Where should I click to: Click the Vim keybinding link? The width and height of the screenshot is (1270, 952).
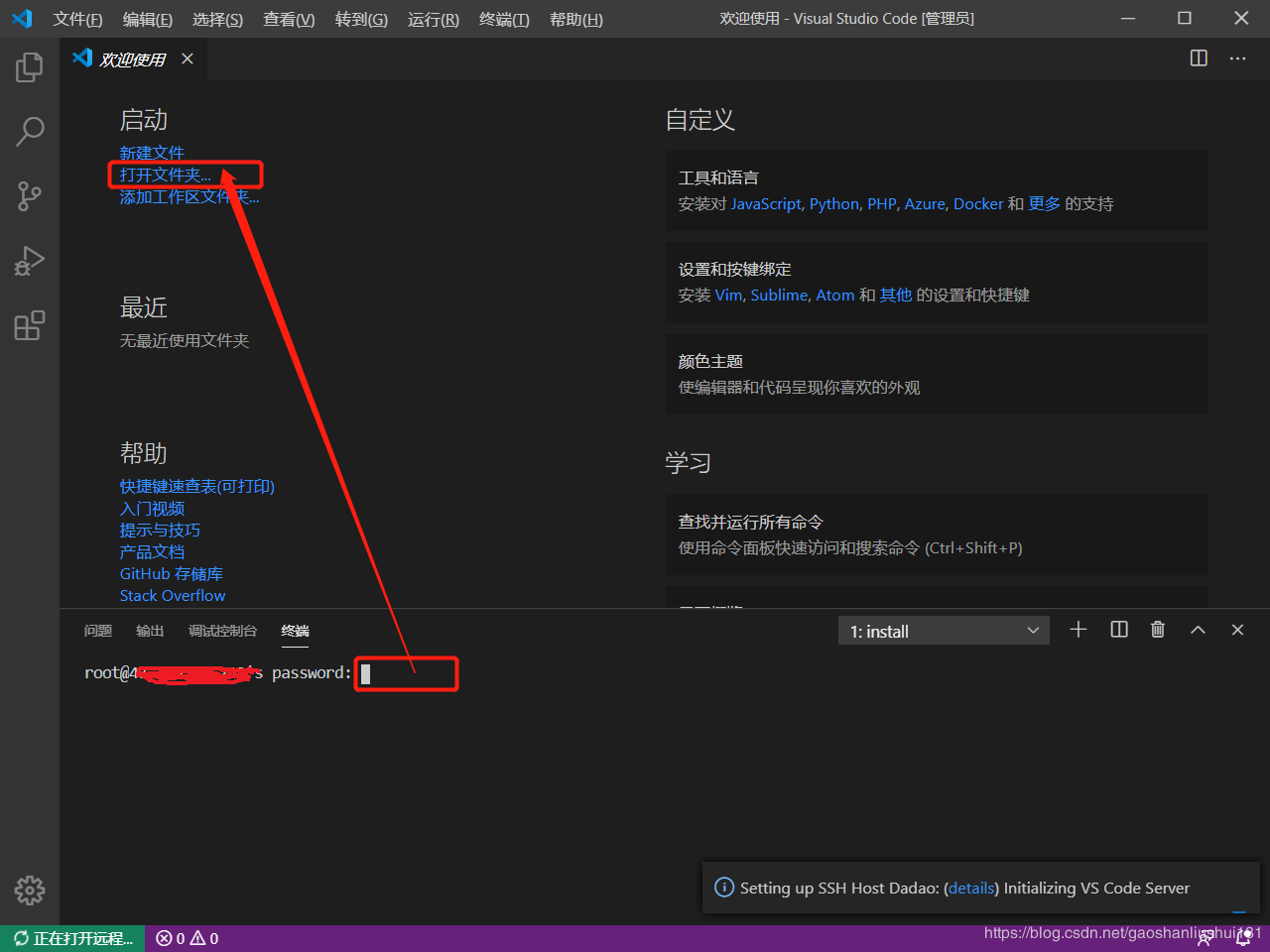click(x=728, y=295)
